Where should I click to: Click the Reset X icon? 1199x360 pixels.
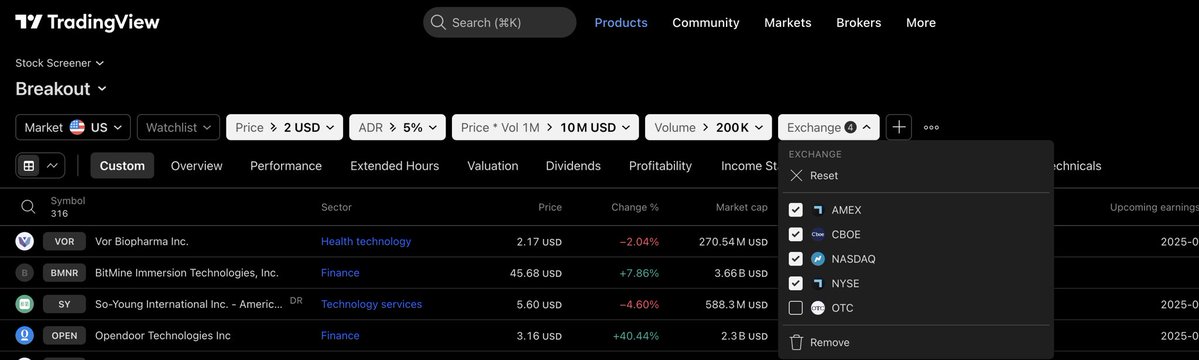coord(796,176)
